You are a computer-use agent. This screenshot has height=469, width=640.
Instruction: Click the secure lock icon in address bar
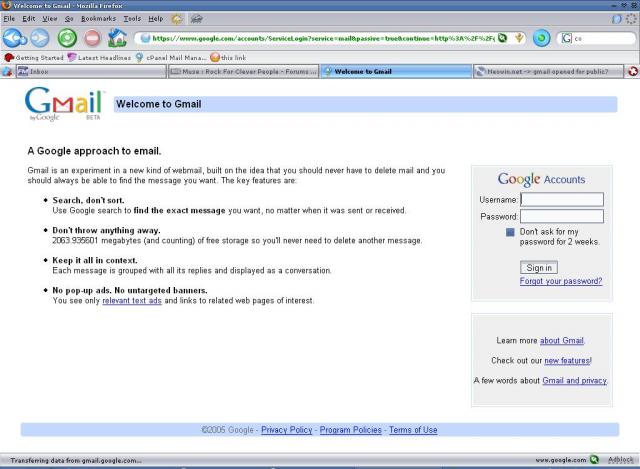pyautogui.click(x=503, y=38)
